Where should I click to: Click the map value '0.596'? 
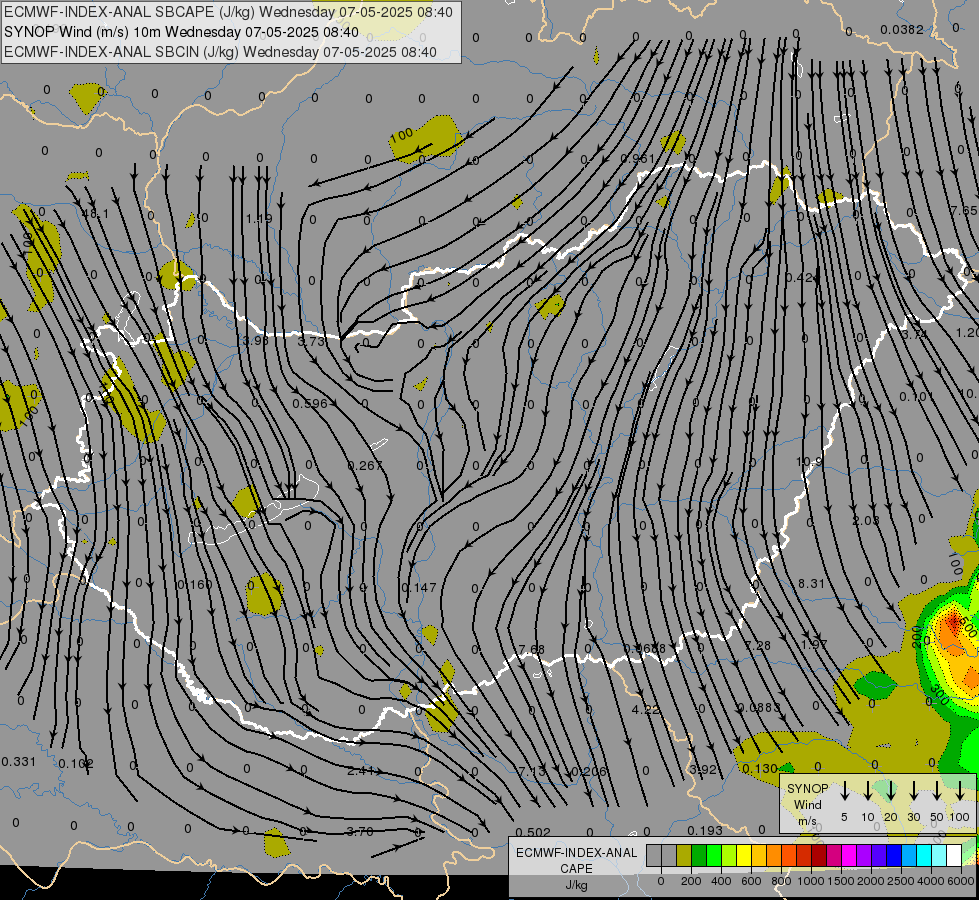310,403
